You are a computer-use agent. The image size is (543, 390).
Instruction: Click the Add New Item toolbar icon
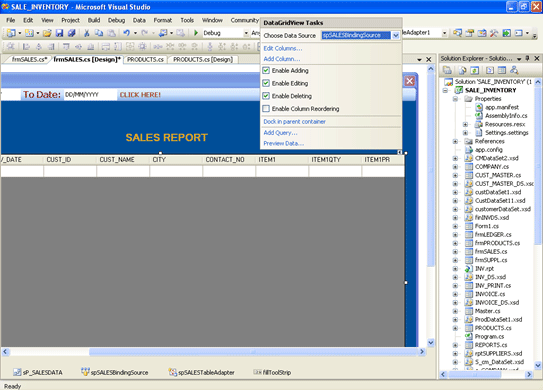(29, 33)
